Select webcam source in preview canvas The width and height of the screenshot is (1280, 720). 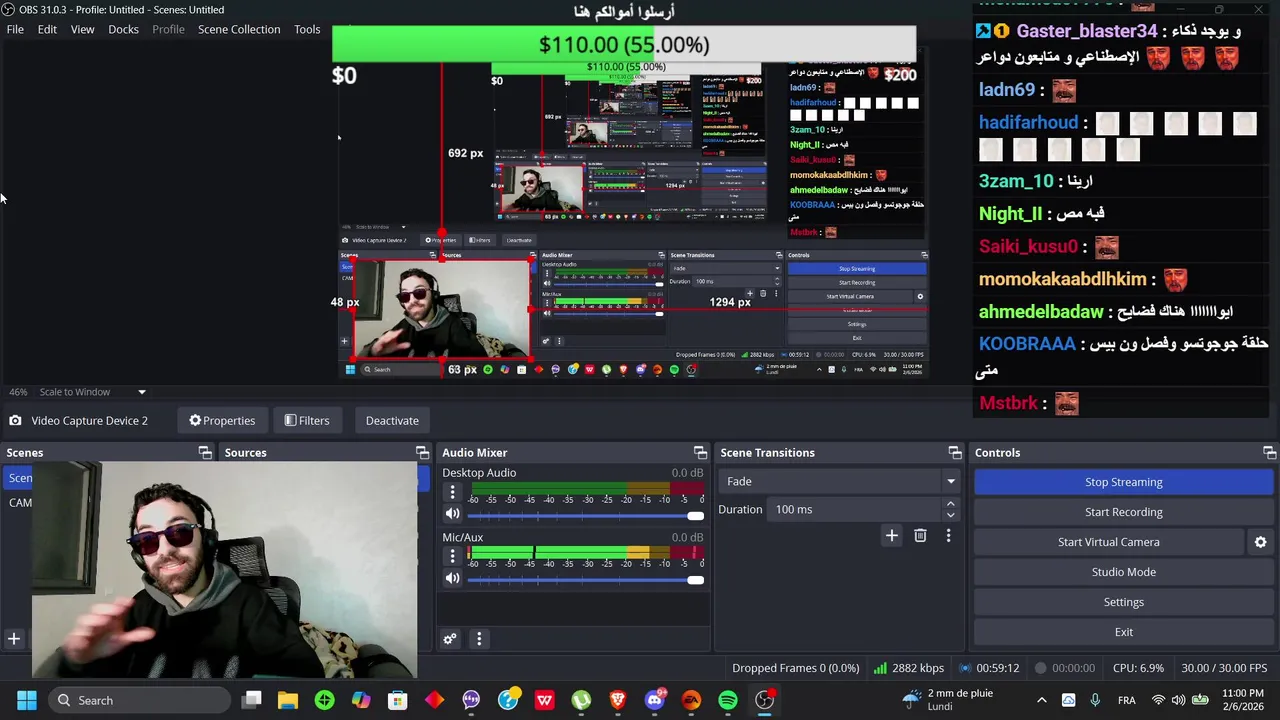pyautogui.click(x=441, y=309)
